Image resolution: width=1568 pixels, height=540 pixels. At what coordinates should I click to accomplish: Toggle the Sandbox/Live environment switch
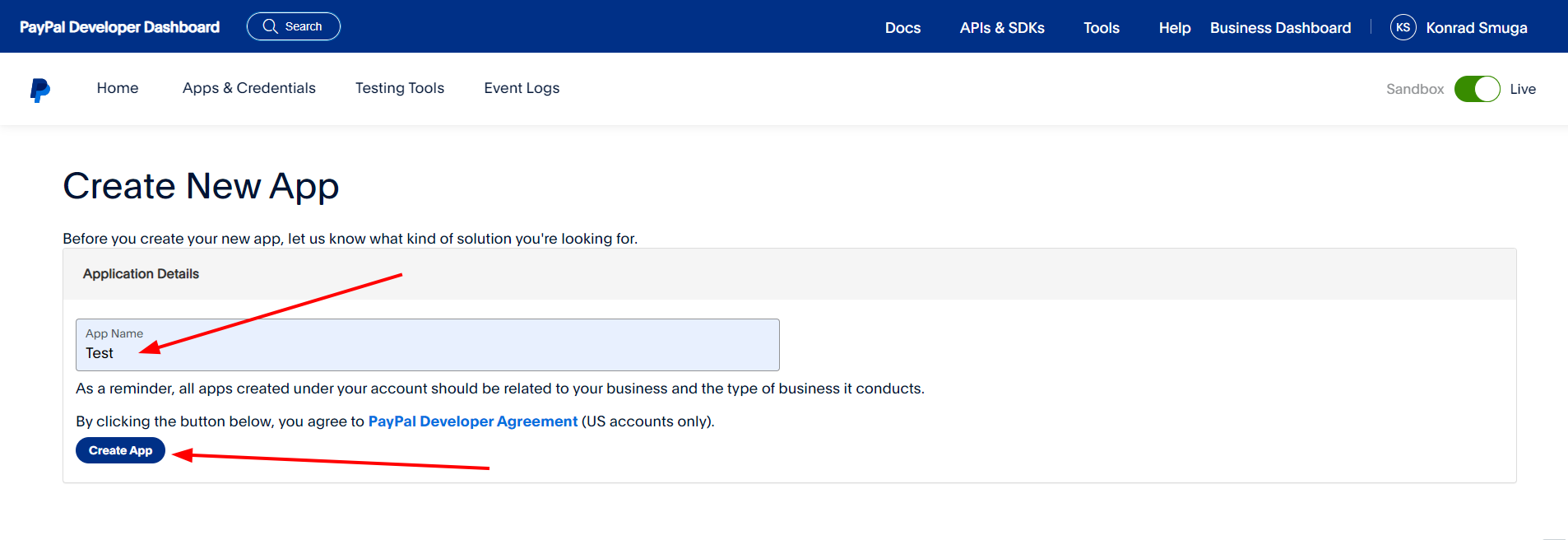pyautogui.click(x=1477, y=89)
